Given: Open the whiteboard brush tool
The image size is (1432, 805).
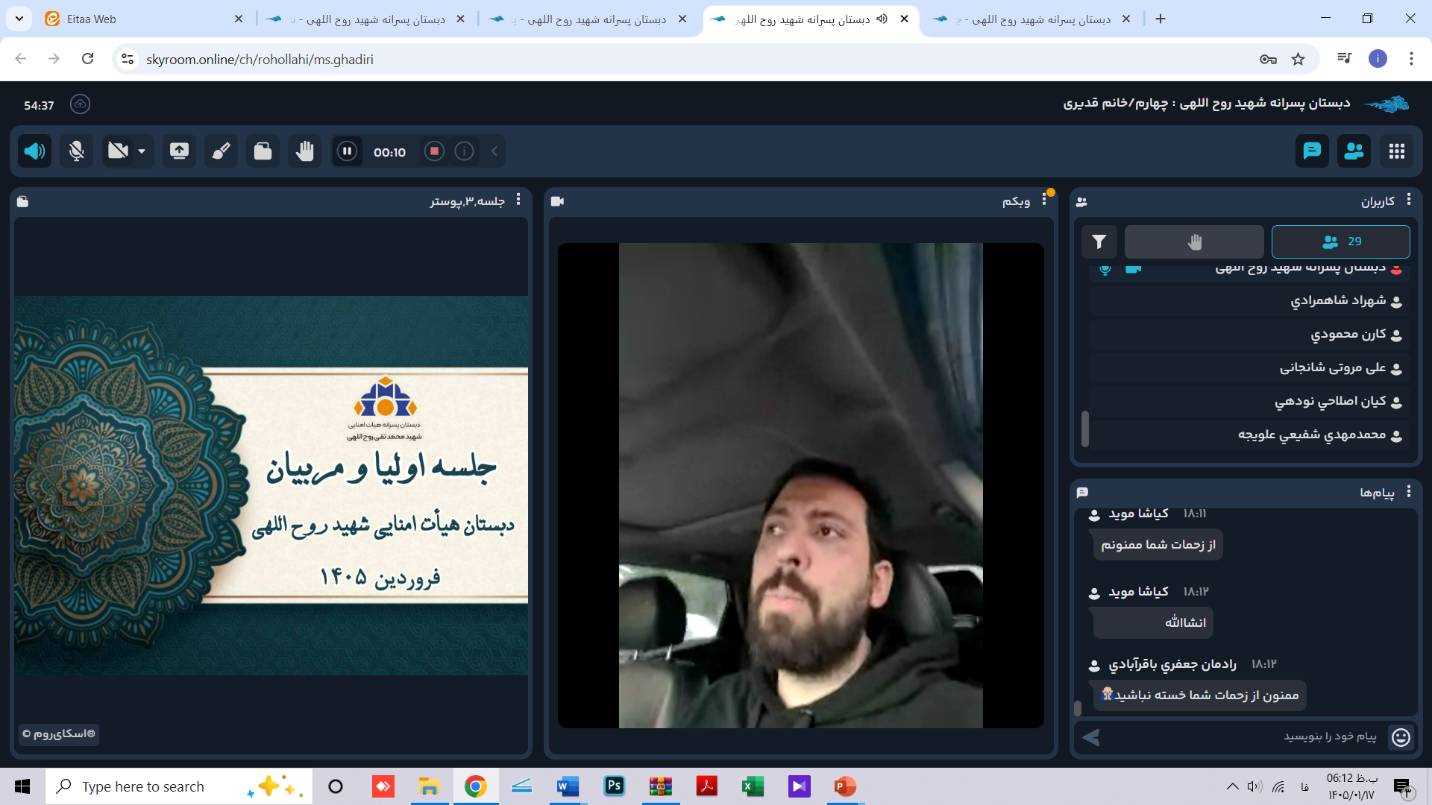Looking at the screenshot, I should pyautogui.click(x=221, y=151).
